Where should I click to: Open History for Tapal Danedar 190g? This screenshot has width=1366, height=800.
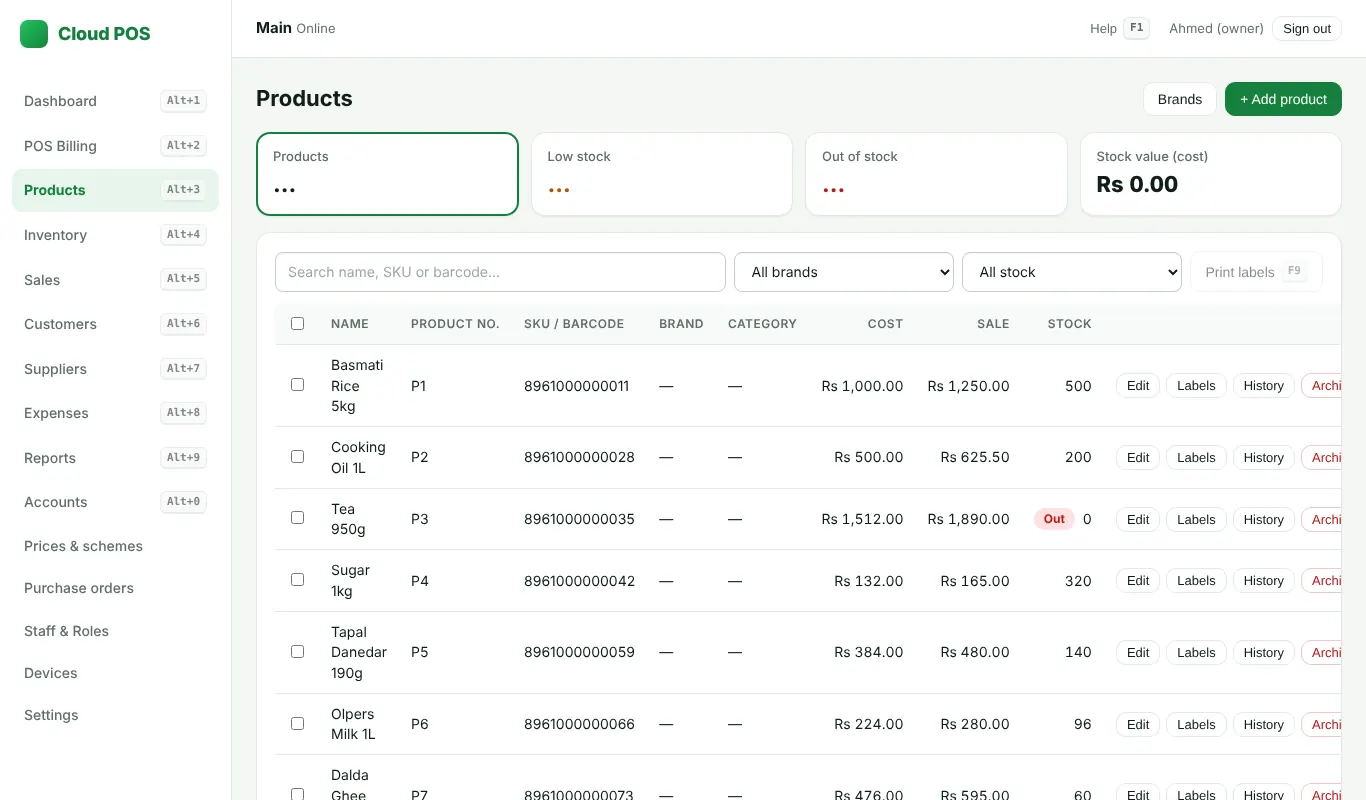coord(1264,653)
